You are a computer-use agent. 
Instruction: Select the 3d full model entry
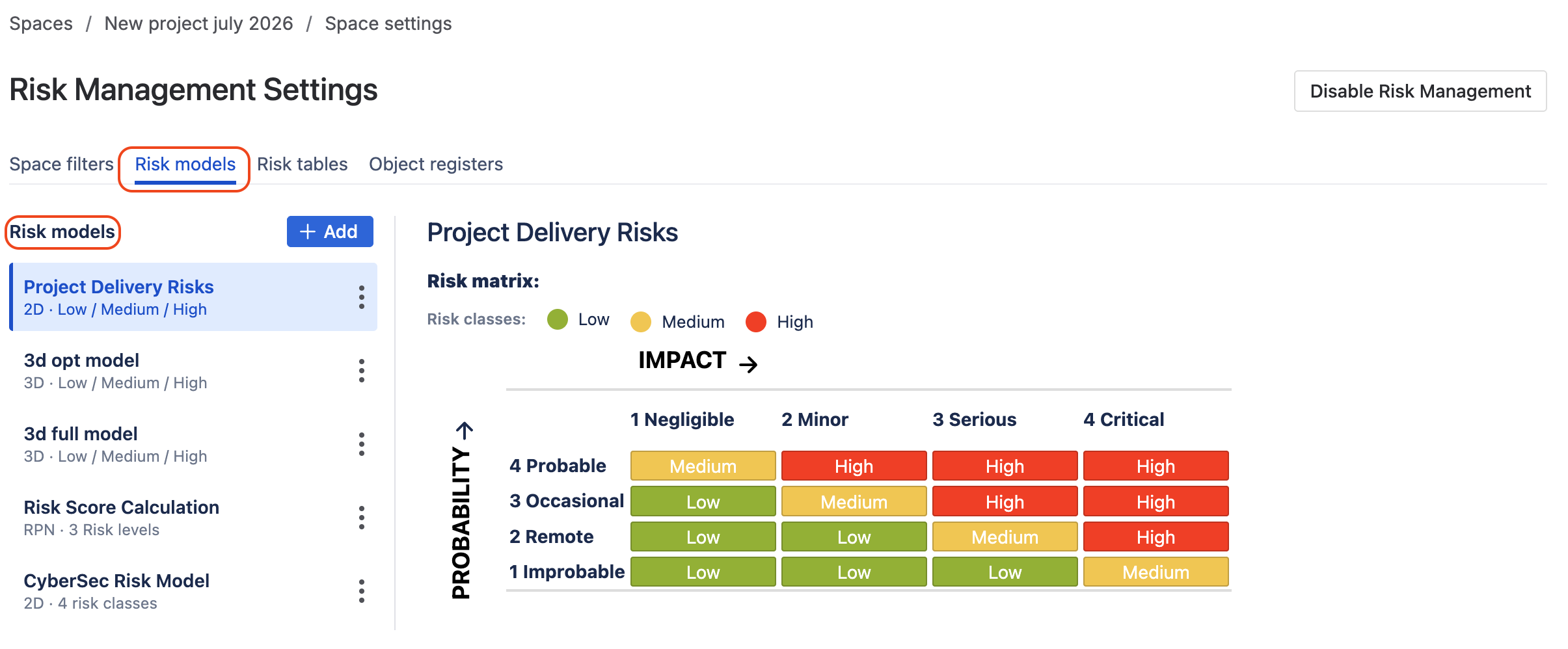pyautogui.click(x=193, y=444)
